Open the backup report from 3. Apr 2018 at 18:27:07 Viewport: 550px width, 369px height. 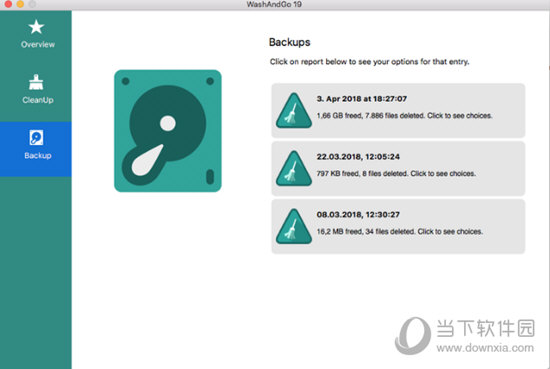click(398, 110)
